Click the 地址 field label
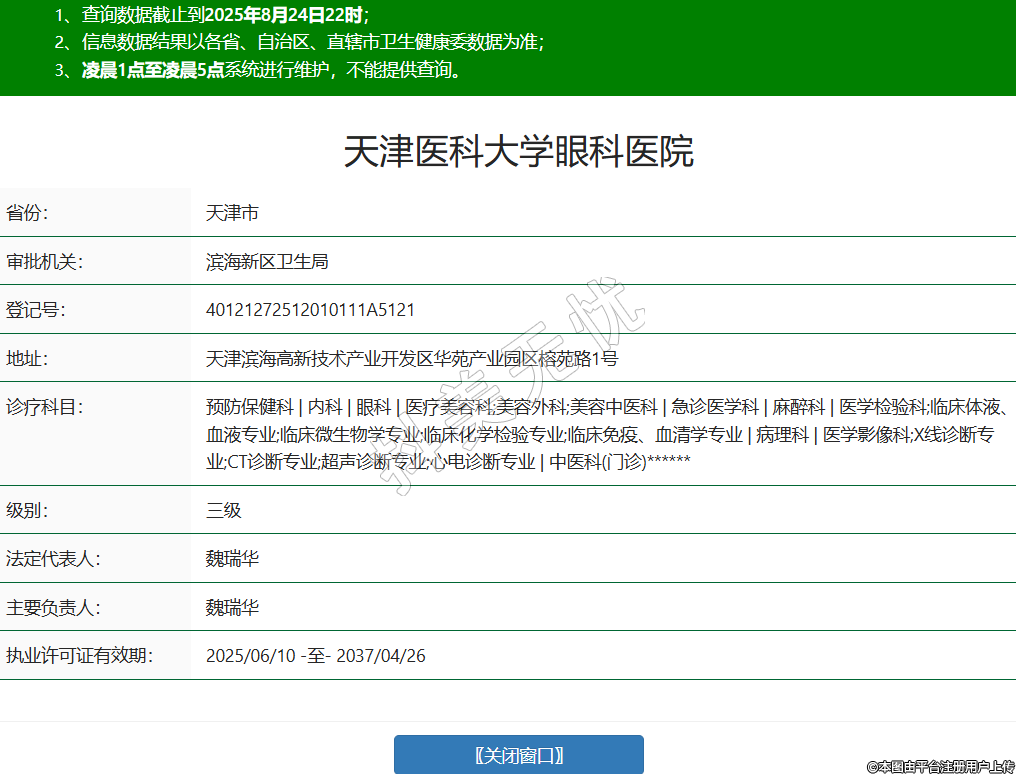 (28, 359)
